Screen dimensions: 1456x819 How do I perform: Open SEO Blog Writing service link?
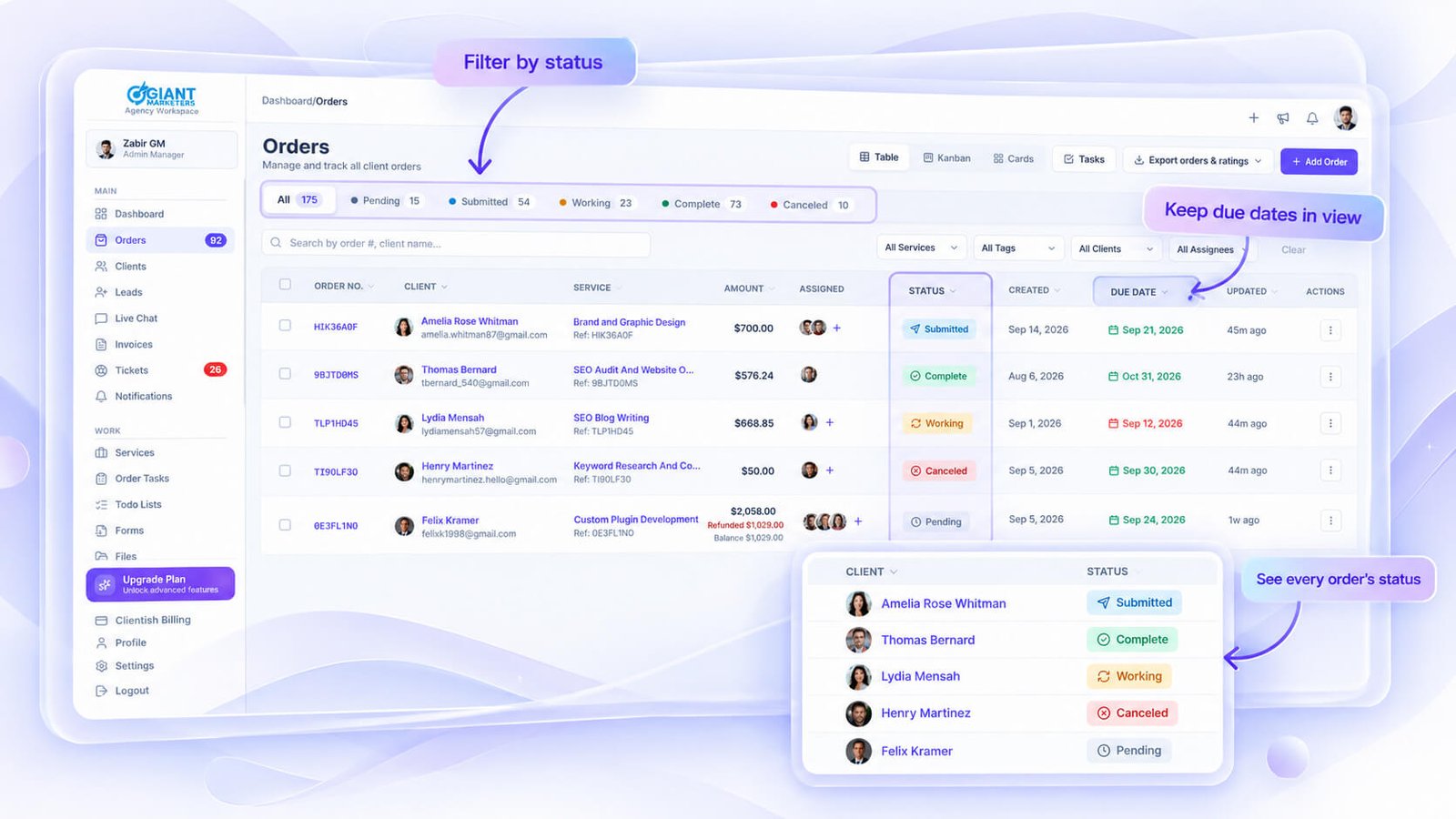coord(611,419)
